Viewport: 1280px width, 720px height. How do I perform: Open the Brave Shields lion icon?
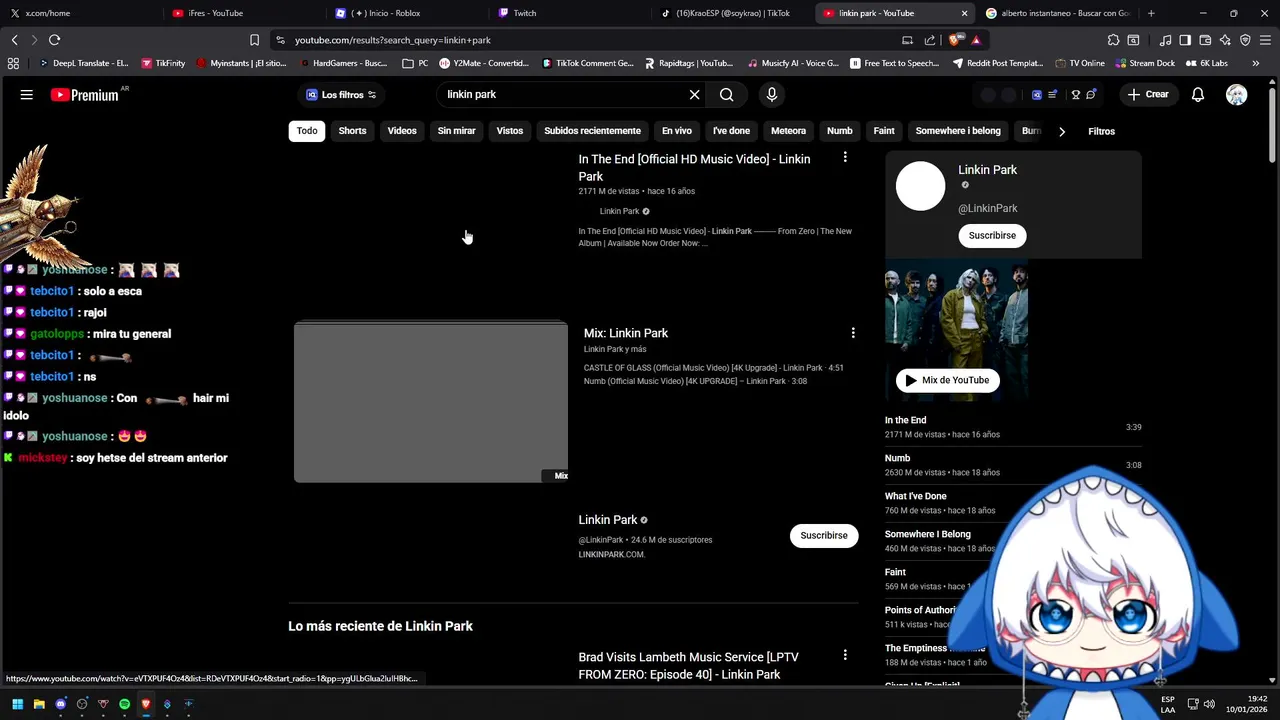coord(955,40)
